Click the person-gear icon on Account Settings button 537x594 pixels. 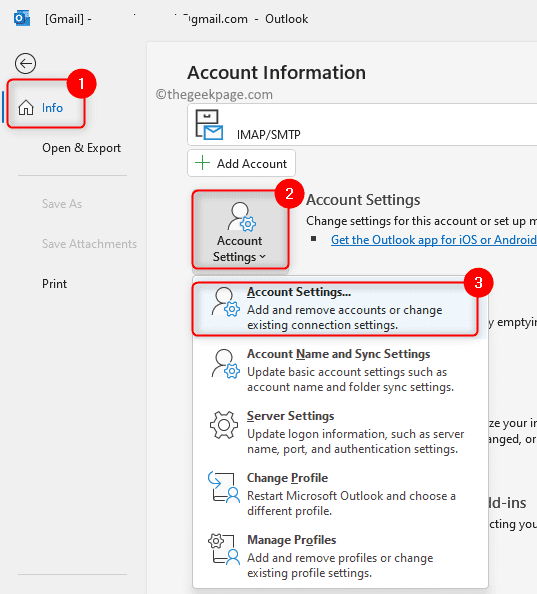coord(241,216)
